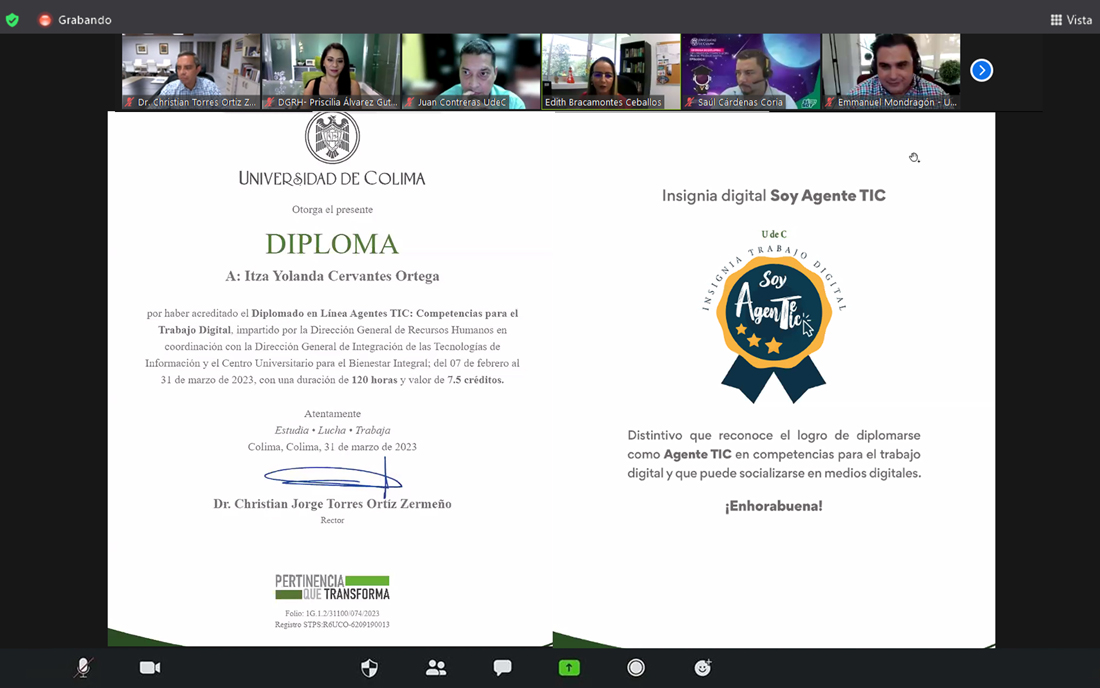This screenshot has height=688, width=1100.
Task: Click the green DIPLOMA heading
Action: coord(332,244)
